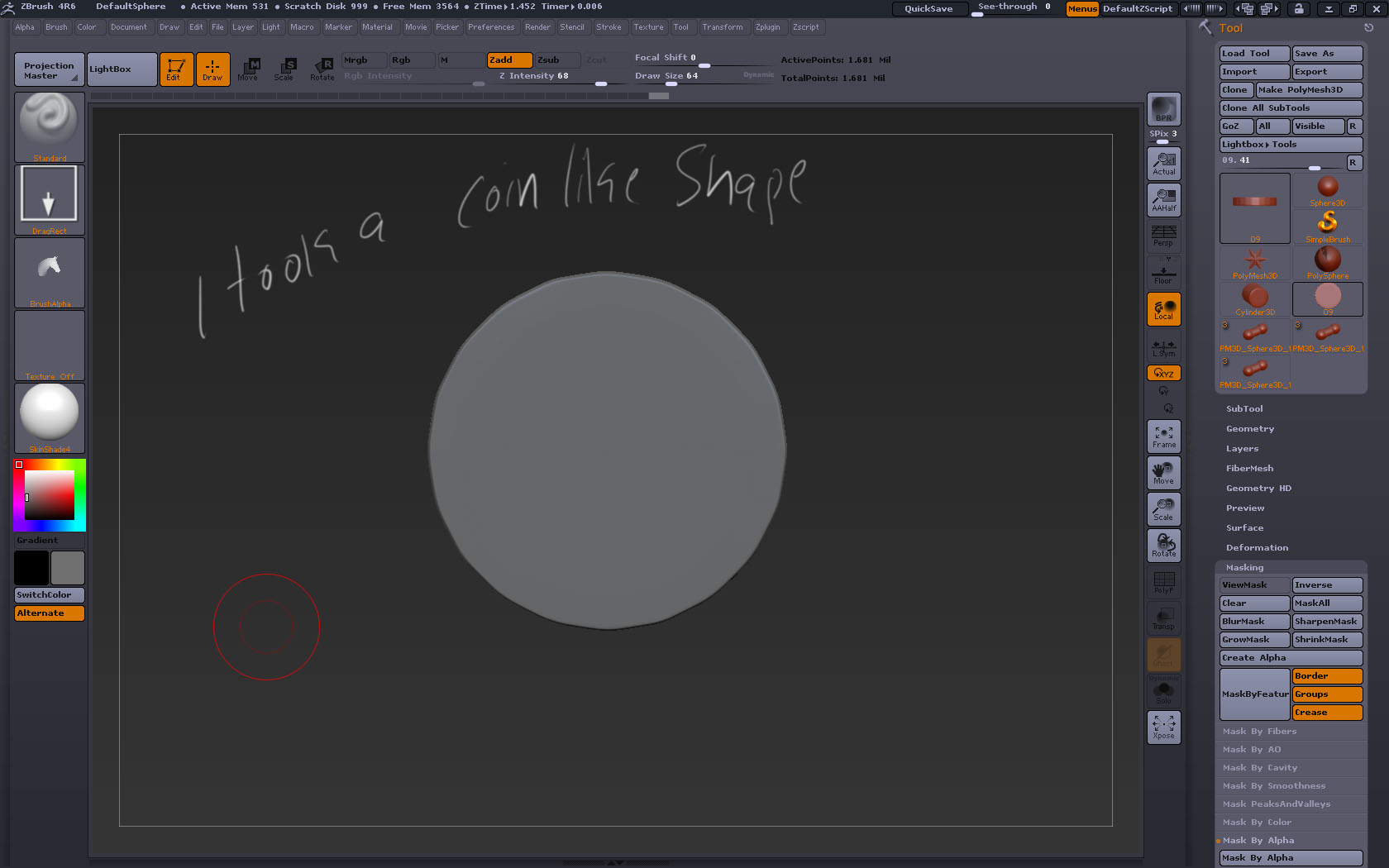Set view to Actual size

(x=1163, y=164)
